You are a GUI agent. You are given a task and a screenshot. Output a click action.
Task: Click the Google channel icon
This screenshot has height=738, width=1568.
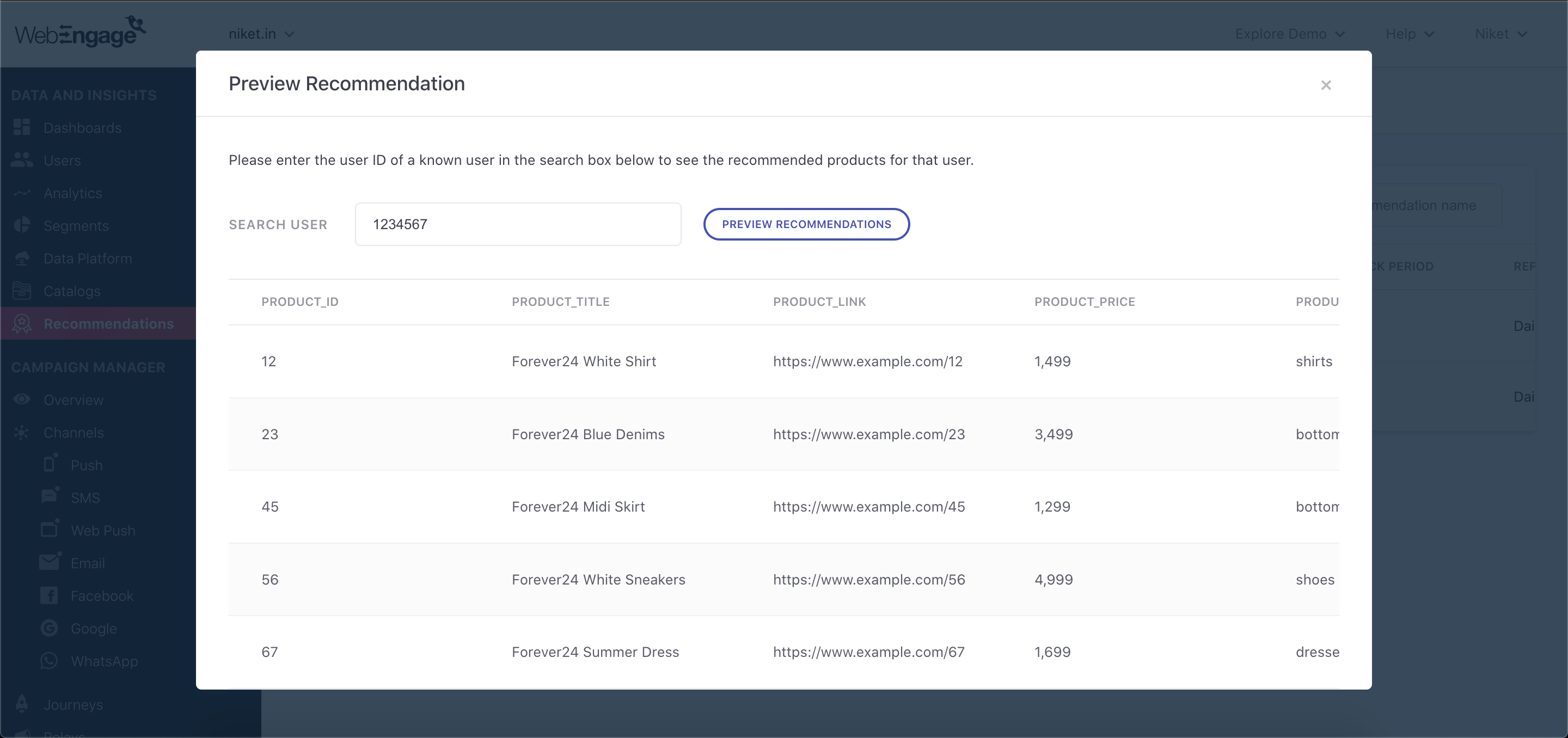coord(50,628)
